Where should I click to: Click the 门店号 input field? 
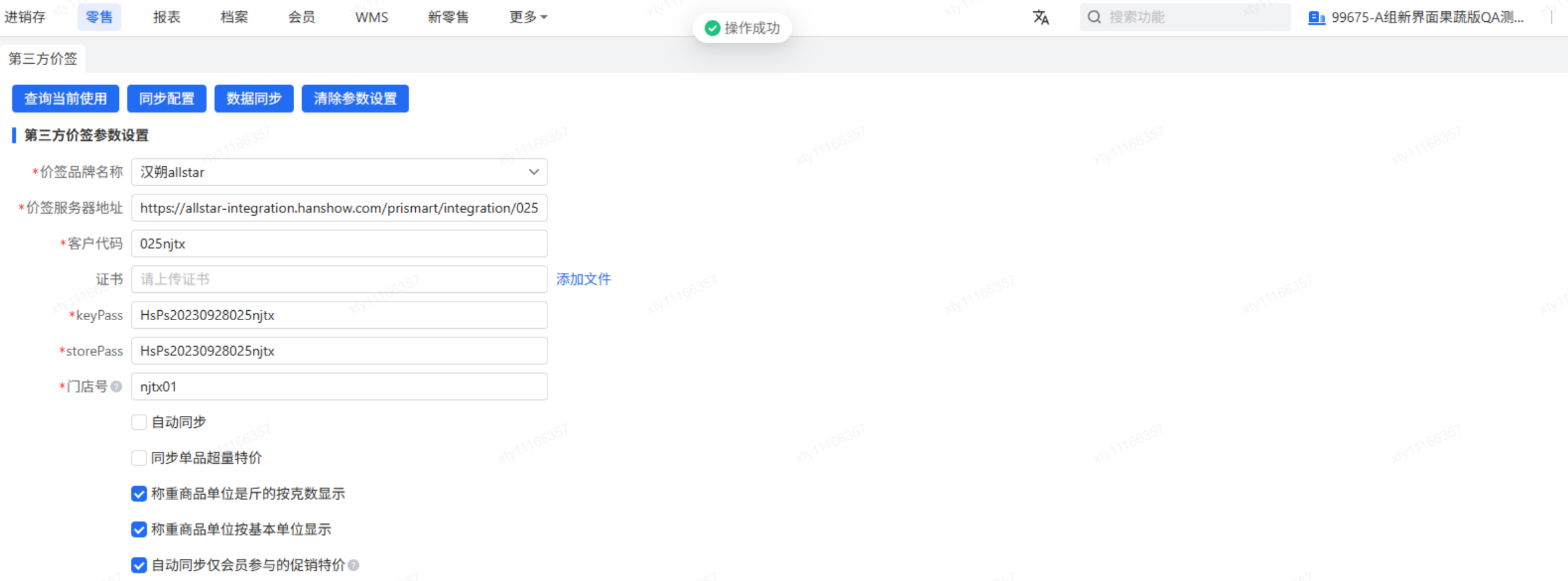pyautogui.click(x=339, y=387)
